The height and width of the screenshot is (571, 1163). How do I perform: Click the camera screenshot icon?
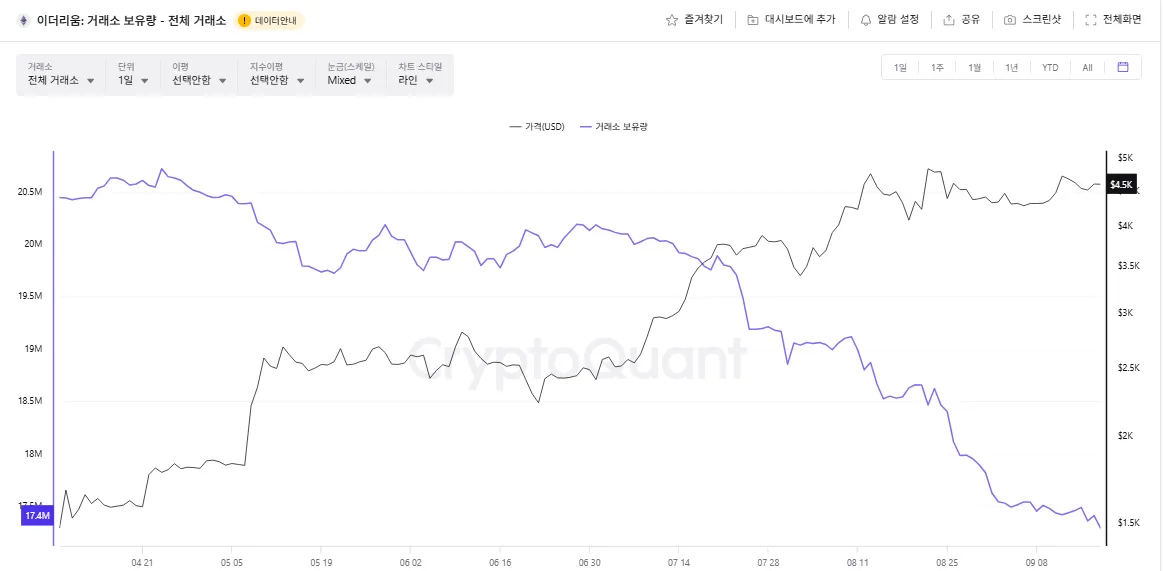tap(1010, 20)
